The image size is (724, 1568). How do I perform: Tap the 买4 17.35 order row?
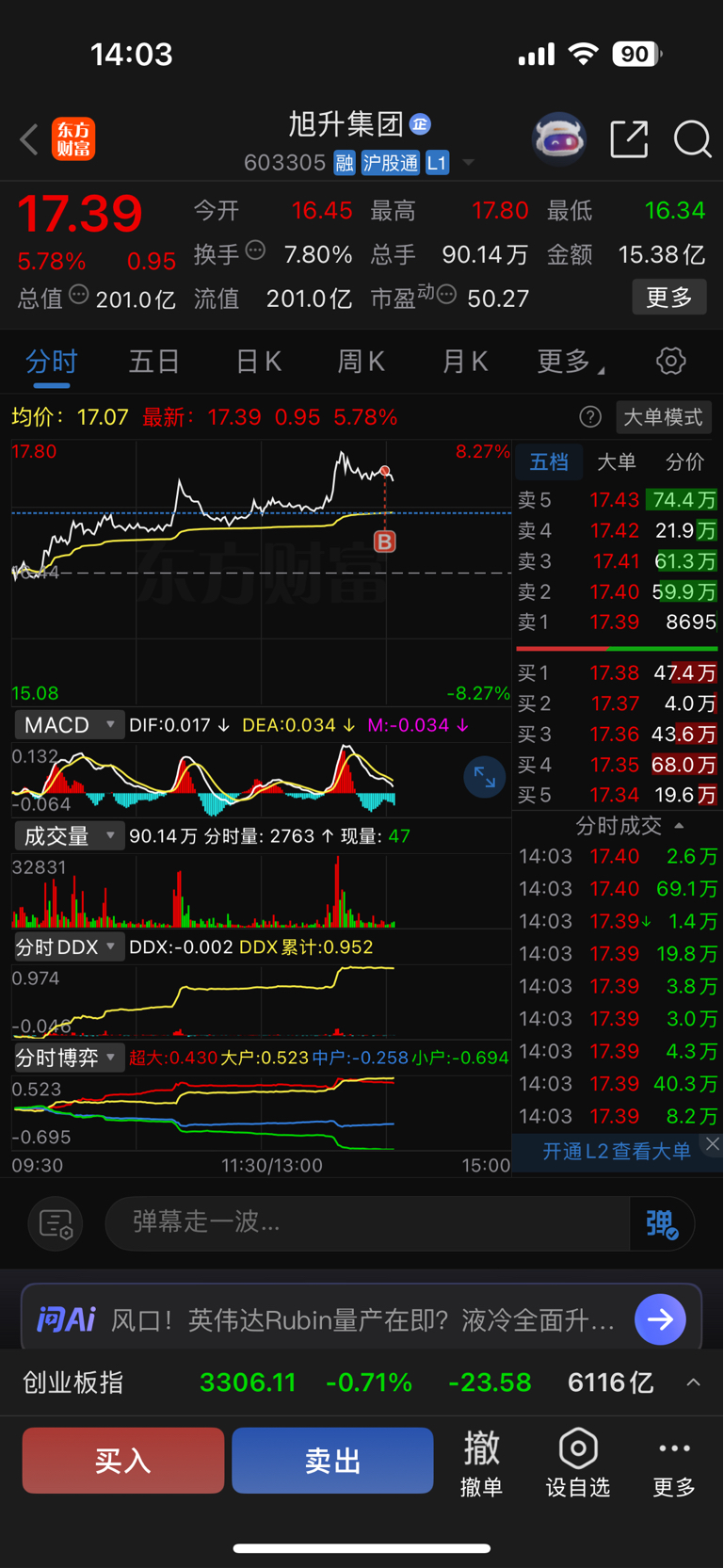[x=617, y=765]
